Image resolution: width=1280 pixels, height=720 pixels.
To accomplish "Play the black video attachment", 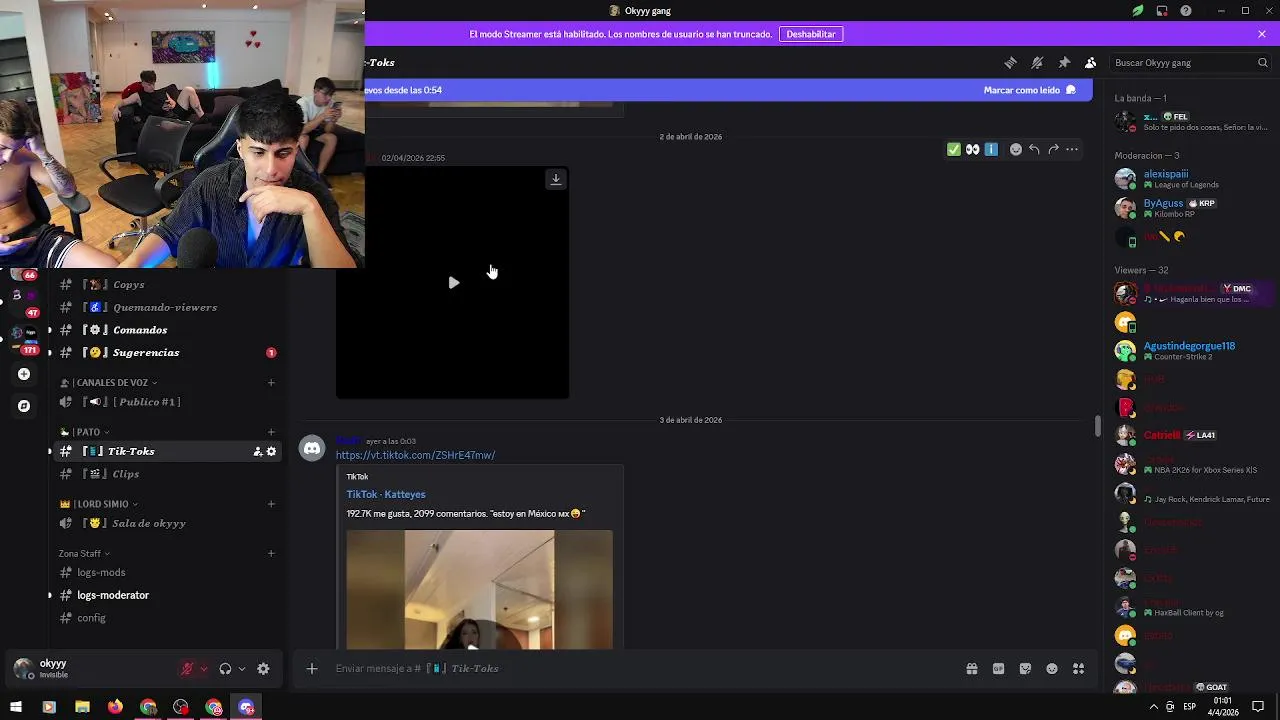I will coord(454,283).
